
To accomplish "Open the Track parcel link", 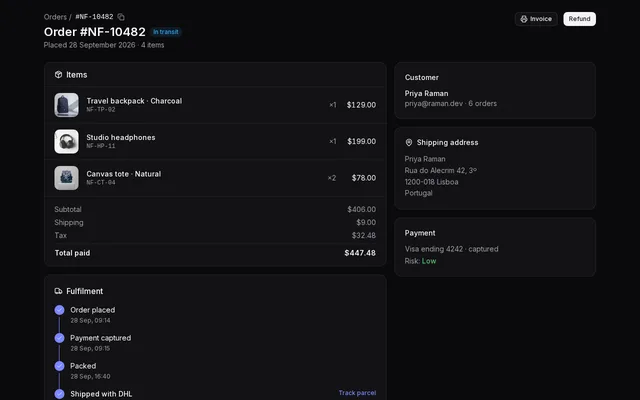I will point(357,393).
